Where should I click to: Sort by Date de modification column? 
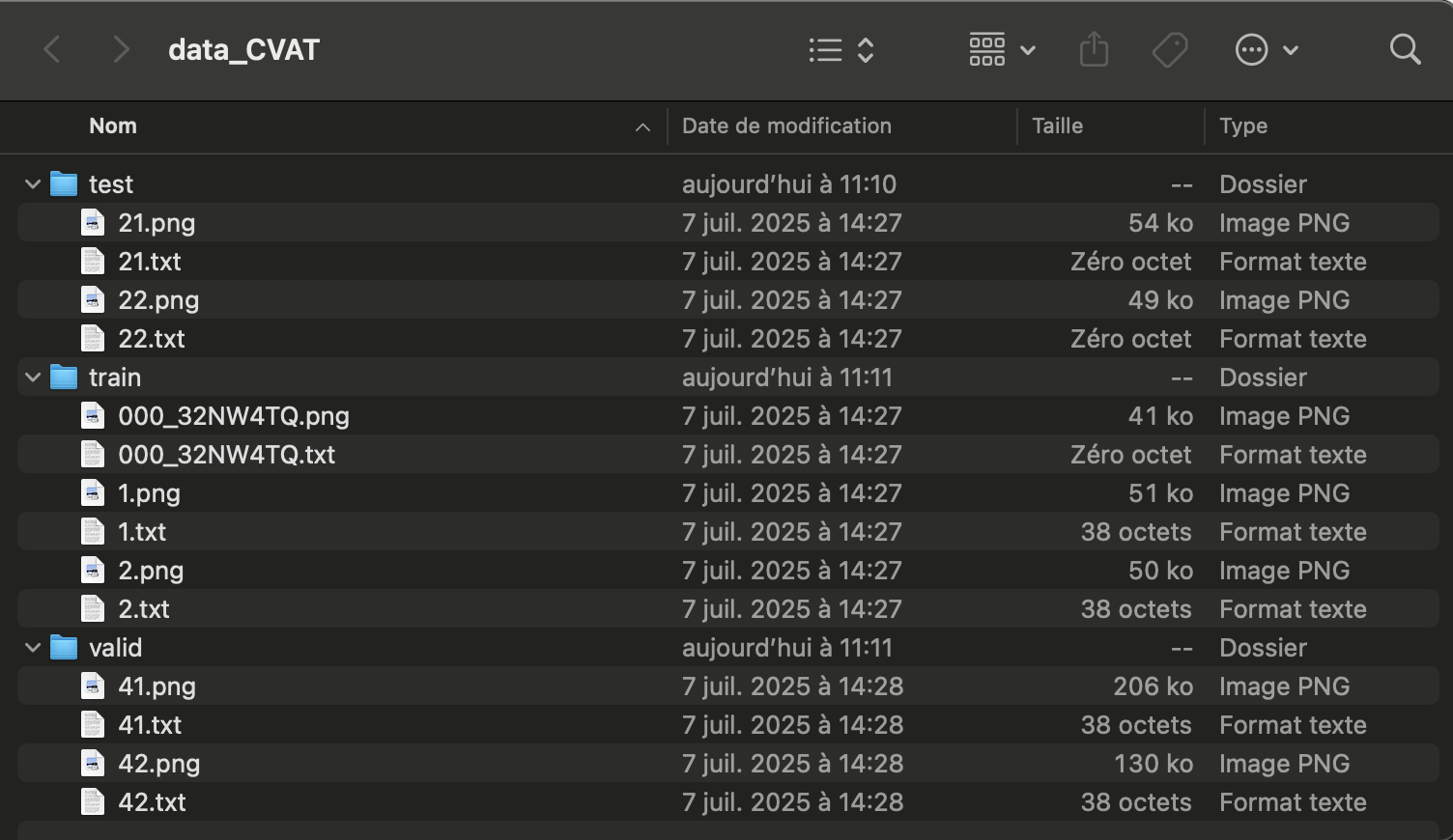click(x=786, y=126)
